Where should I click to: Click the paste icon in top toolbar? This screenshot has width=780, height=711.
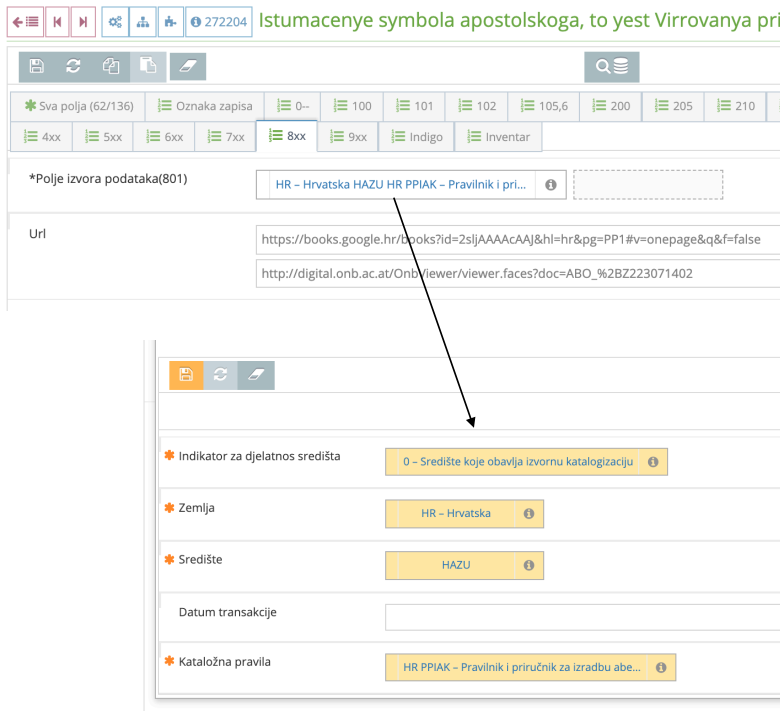coord(148,66)
